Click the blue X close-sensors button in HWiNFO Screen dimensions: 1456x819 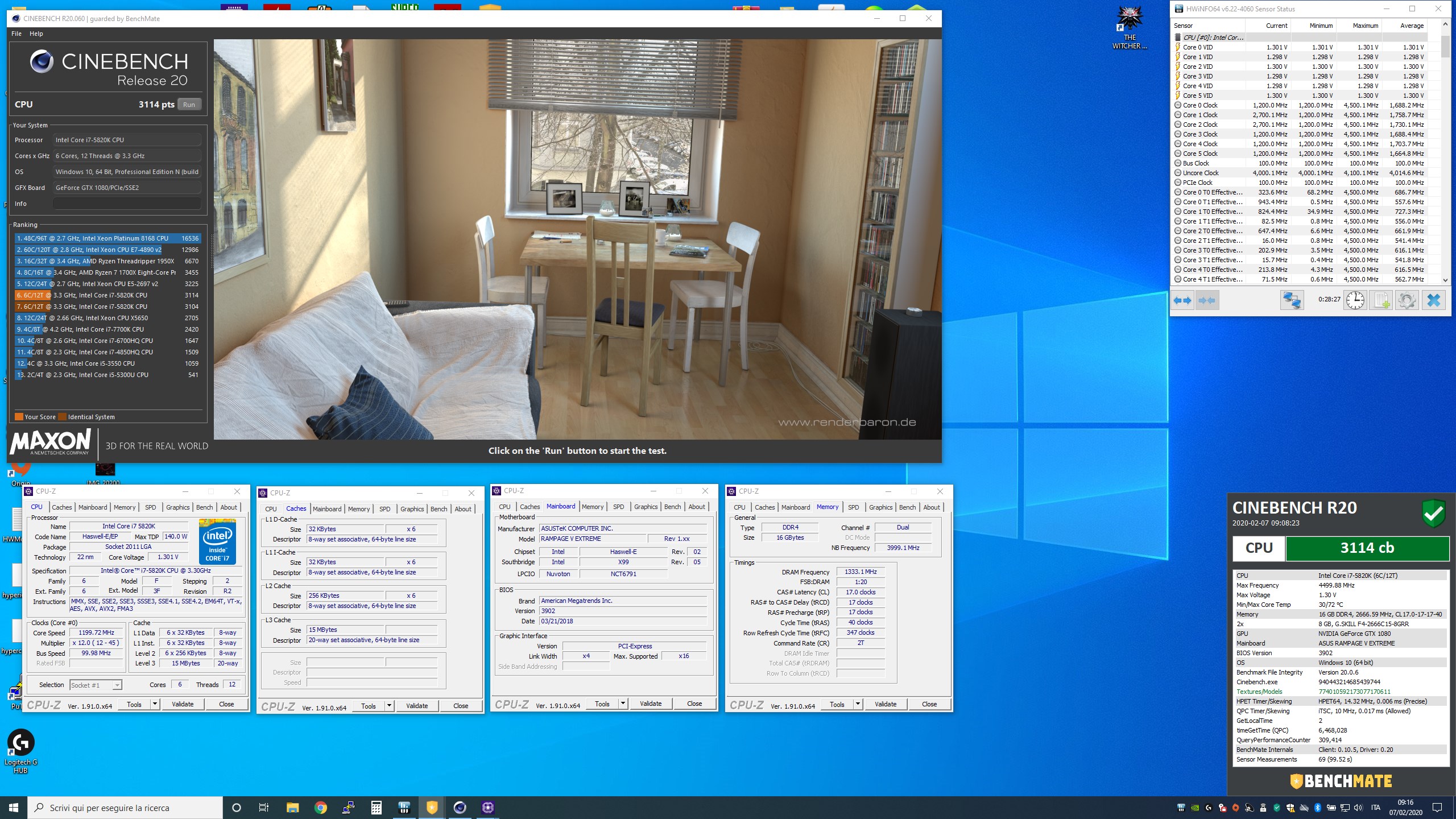pos(1433,300)
